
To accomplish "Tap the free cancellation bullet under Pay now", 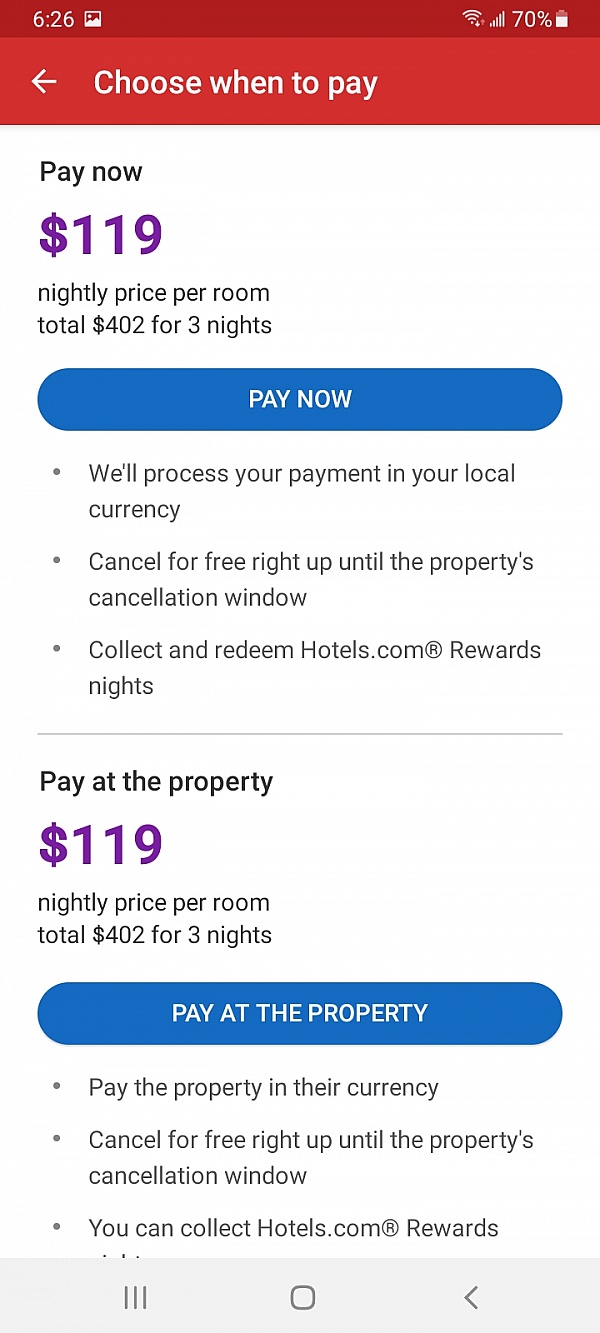I will click(311, 579).
